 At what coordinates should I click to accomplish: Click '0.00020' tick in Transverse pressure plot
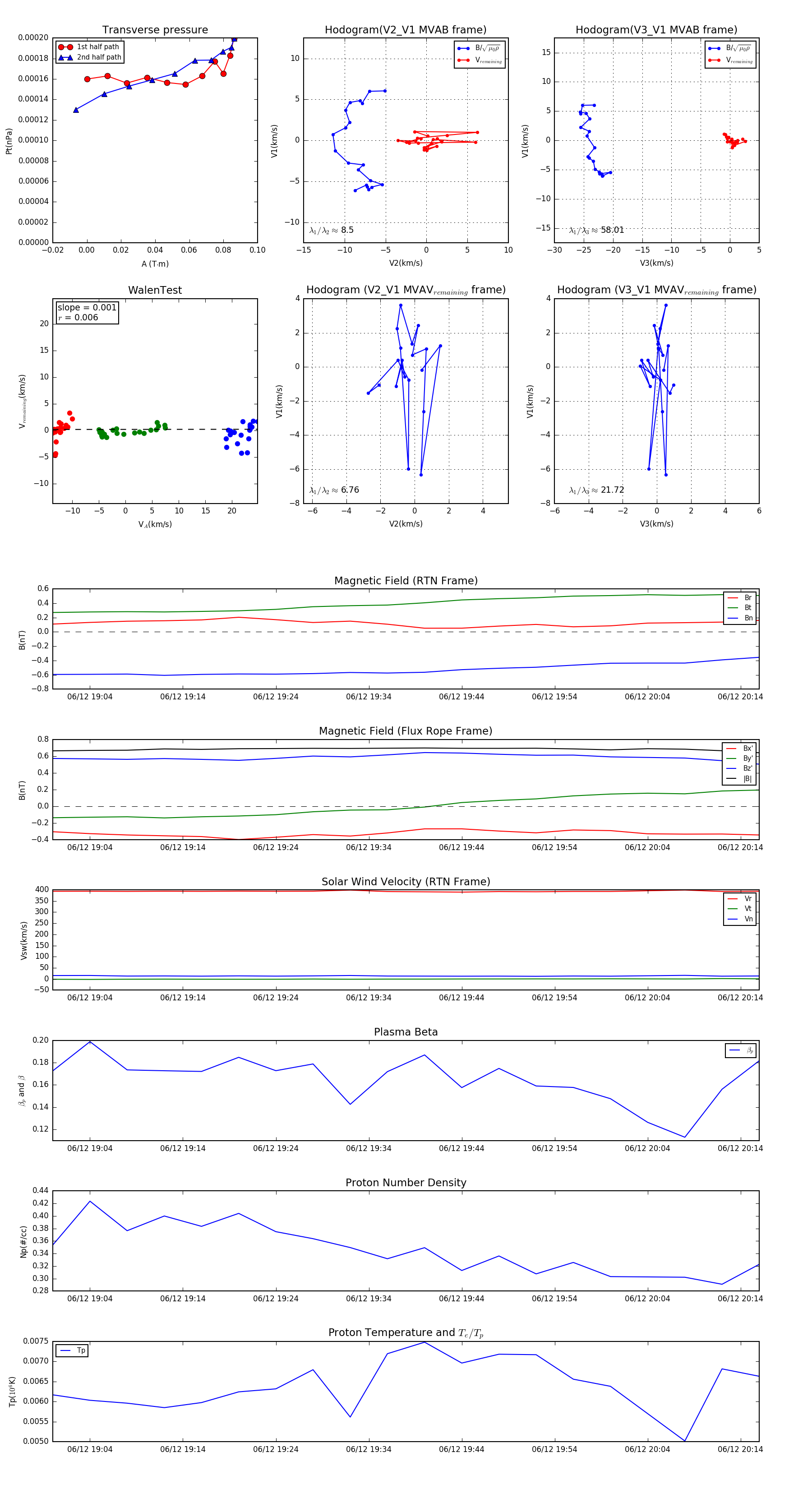[x=33, y=37]
